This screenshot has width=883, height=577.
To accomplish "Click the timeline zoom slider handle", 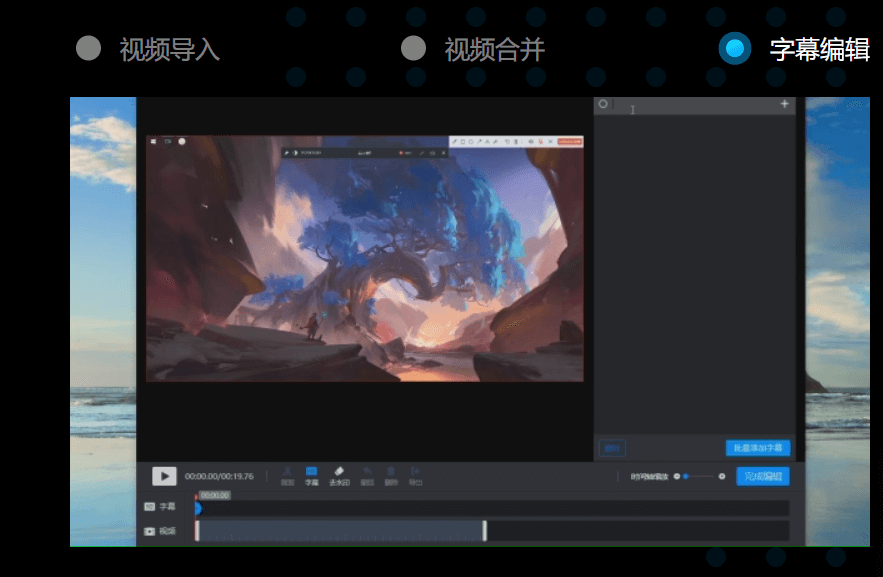I will [x=686, y=476].
